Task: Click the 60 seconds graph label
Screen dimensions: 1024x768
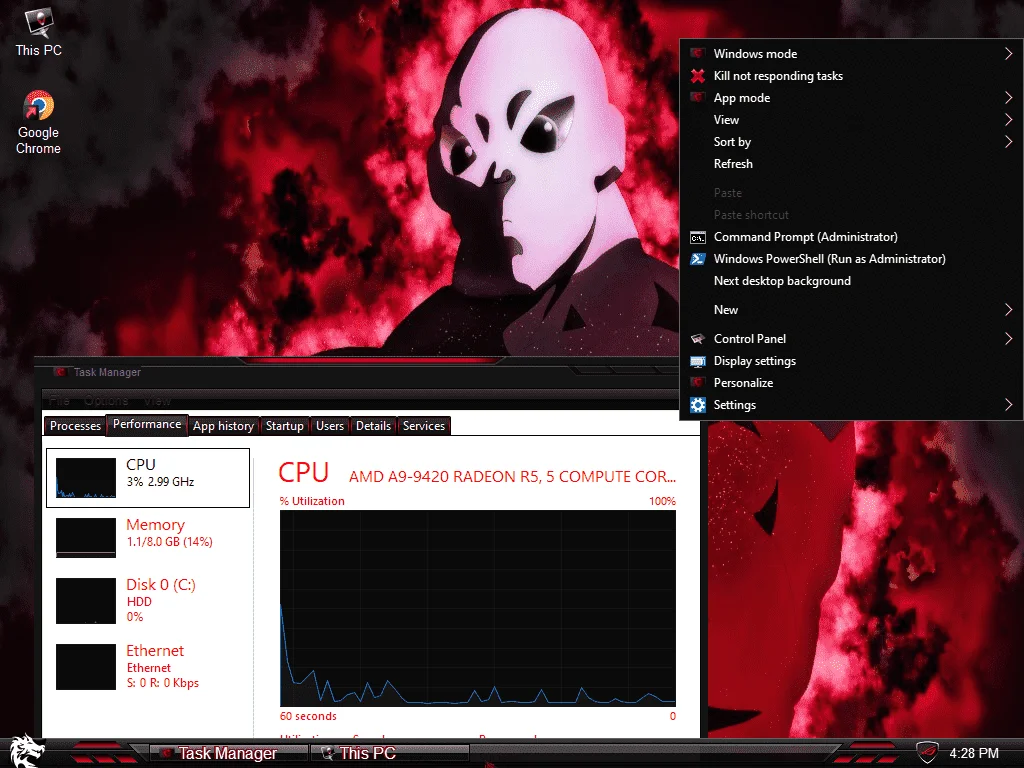Action: (x=308, y=716)
